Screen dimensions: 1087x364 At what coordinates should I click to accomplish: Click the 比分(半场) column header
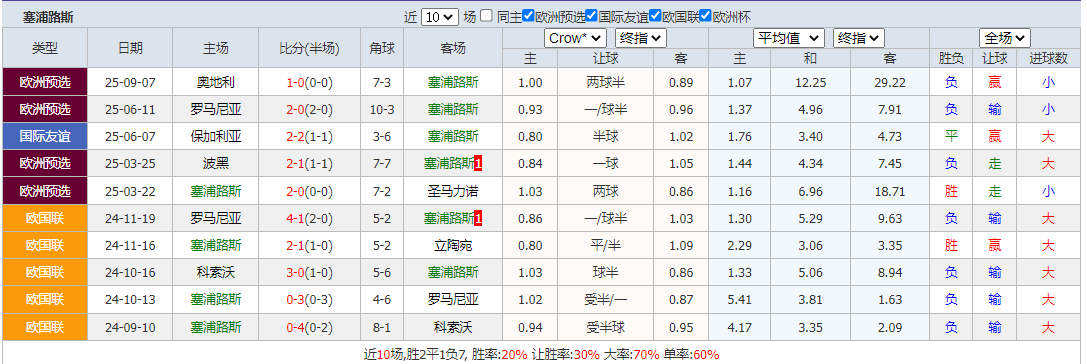point(310,48)
